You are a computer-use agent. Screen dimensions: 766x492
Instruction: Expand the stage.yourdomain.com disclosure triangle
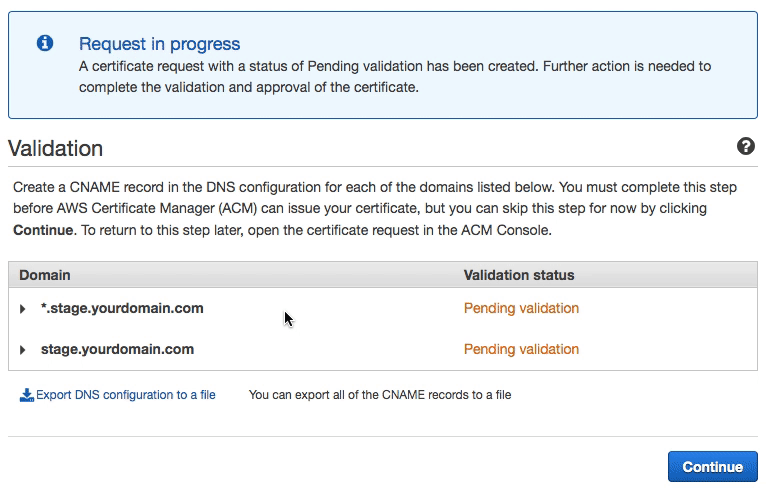point(22,350)
